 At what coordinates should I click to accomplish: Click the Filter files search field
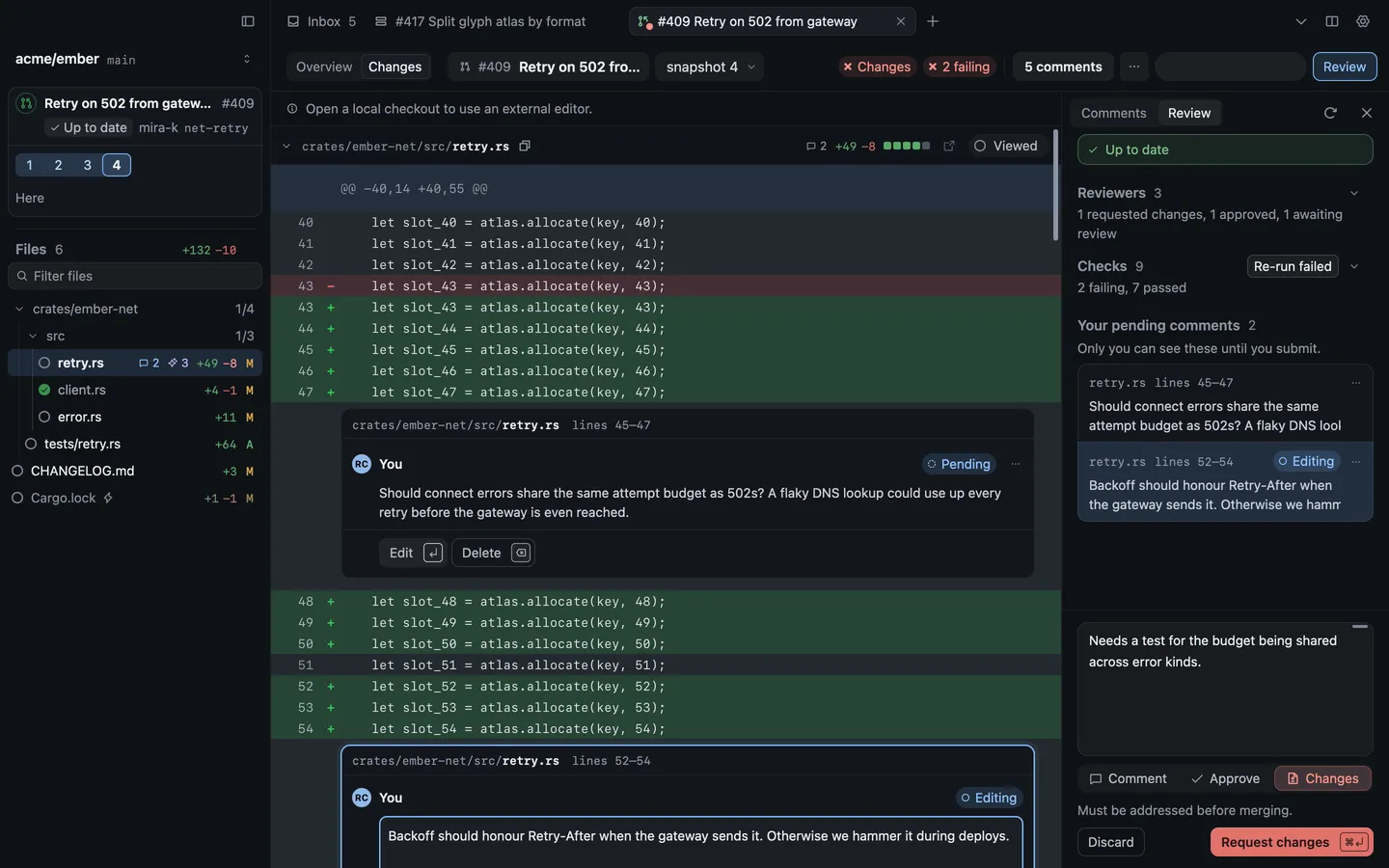pyautogui.click(x=135, y=276)
